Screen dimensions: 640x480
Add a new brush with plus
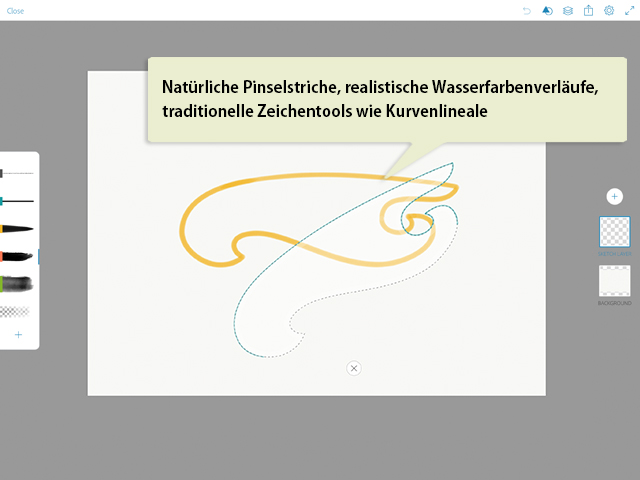pyautogui.click(x=17, y=335)
